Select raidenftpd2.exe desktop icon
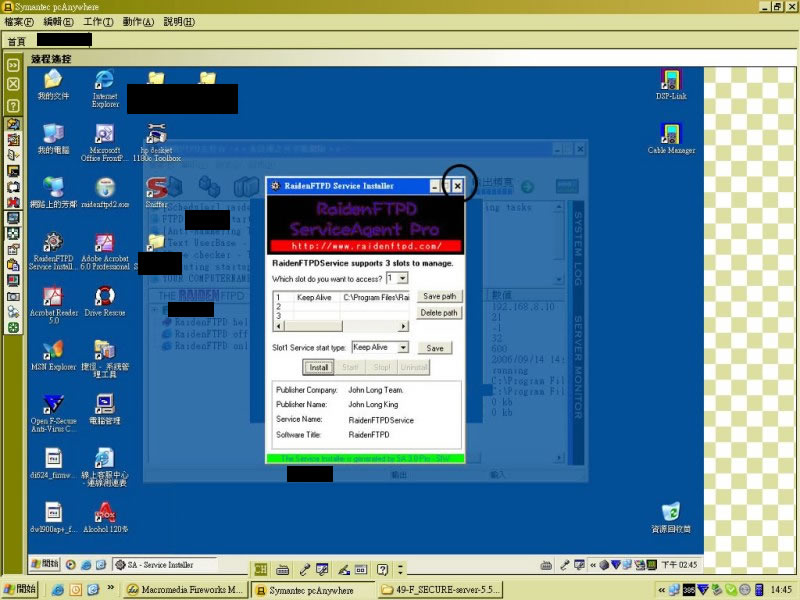The width and height of the screenshot is (800, 600). (x=105, y=193)
